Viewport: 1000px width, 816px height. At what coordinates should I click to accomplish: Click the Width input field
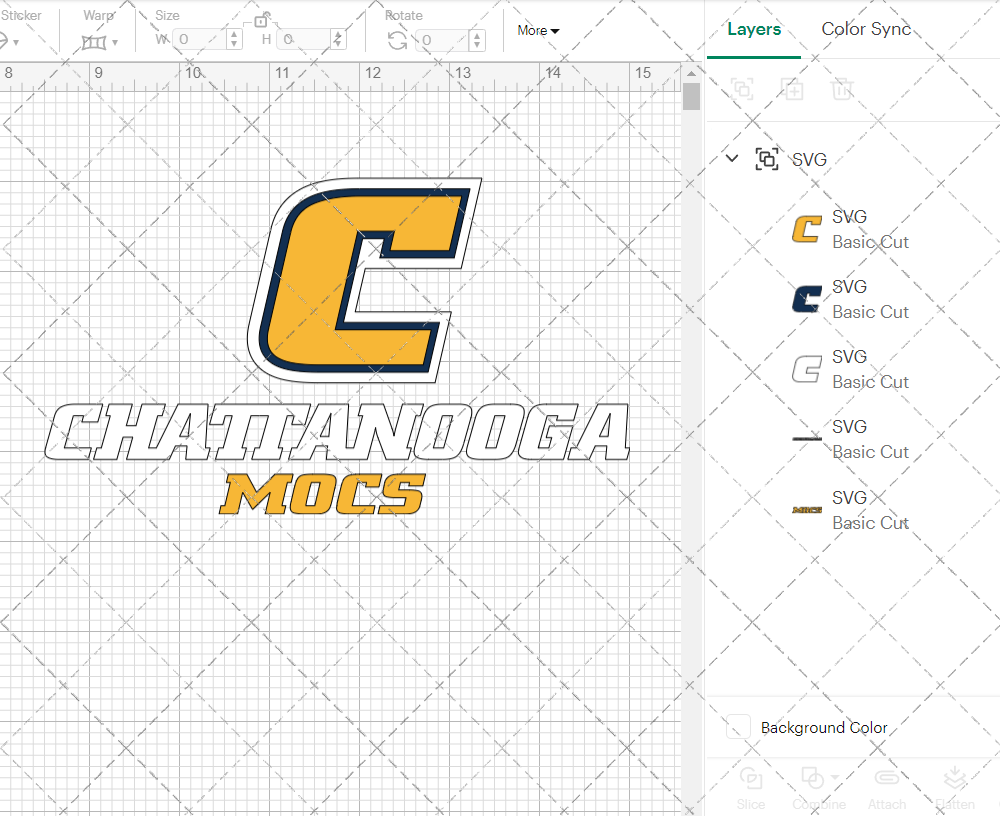pyautogui.click(x=198, y=38)
